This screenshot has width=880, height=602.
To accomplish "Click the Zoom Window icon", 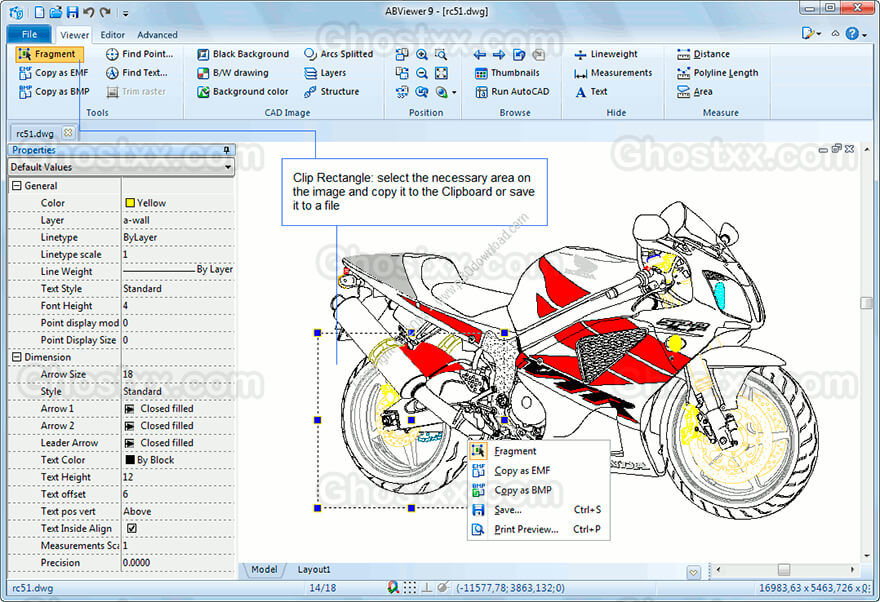I will [441, 54].
